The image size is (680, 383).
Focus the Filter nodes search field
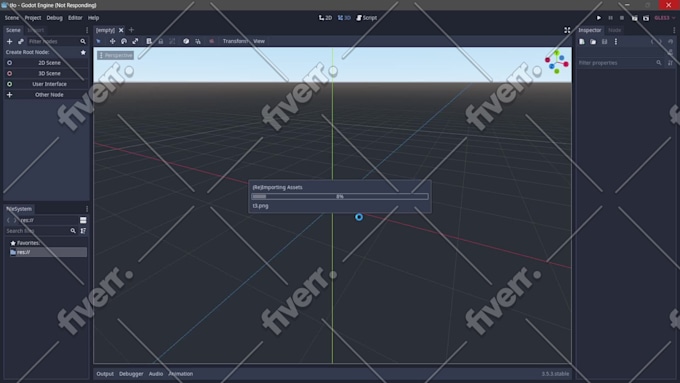(57, 42)
